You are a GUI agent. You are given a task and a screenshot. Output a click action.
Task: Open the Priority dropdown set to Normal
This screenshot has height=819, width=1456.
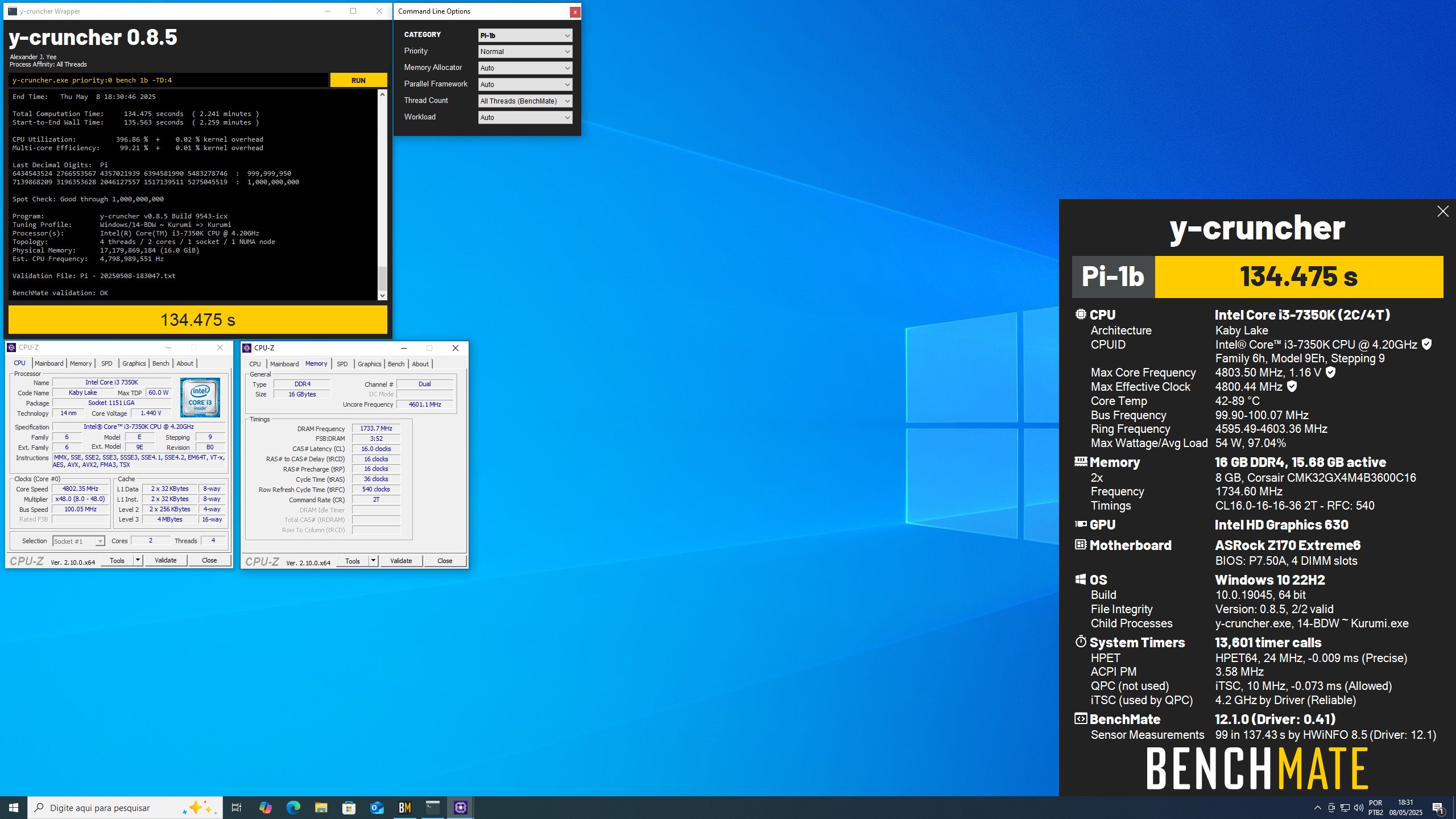525,52
